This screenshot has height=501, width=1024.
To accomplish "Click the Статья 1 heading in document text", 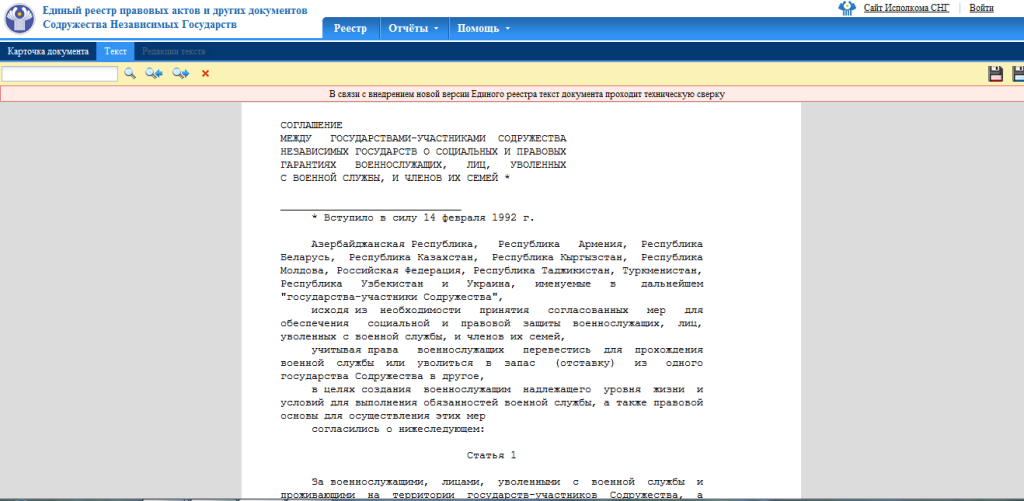I will pos(491,455).
